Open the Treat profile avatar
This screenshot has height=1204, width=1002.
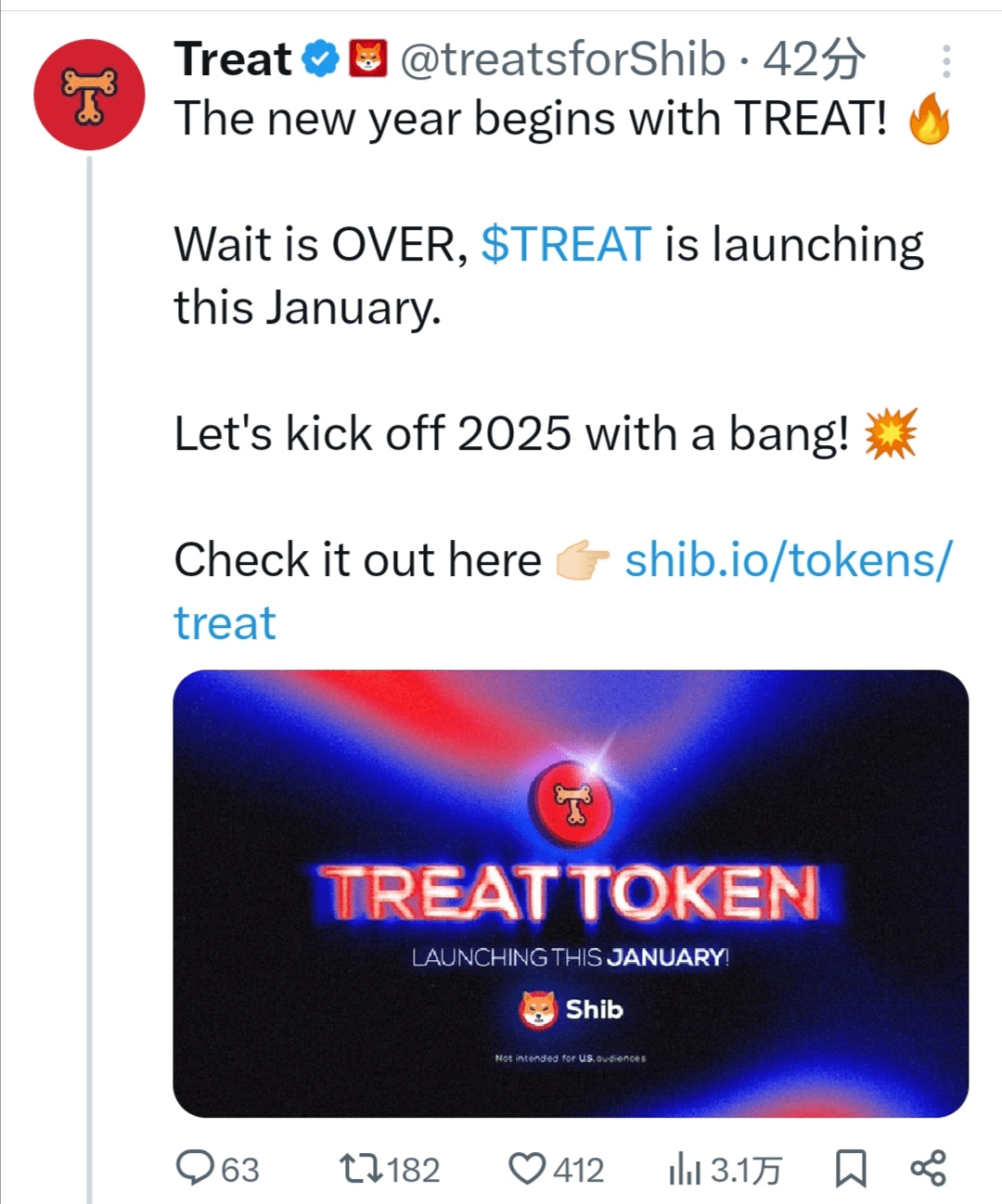(89, 95)
